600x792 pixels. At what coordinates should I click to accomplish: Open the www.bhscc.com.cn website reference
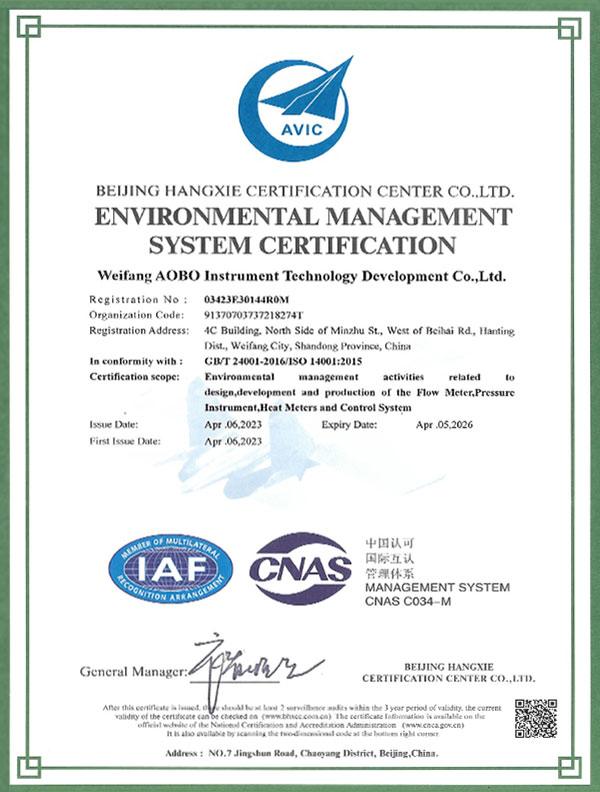296,716
